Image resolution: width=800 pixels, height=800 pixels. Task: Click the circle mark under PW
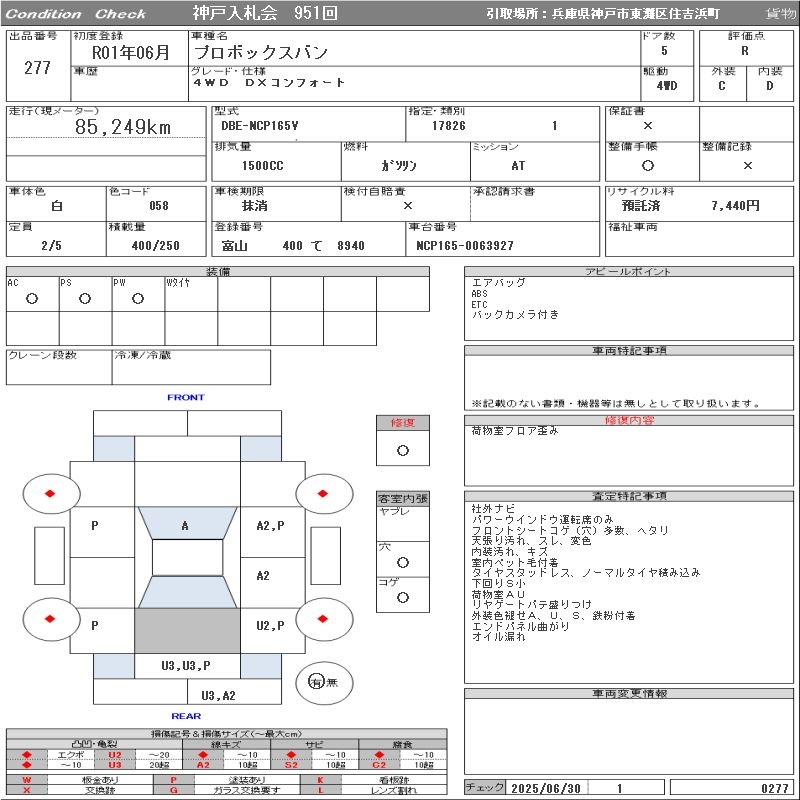pyautogui.click(x=138, y=299)
